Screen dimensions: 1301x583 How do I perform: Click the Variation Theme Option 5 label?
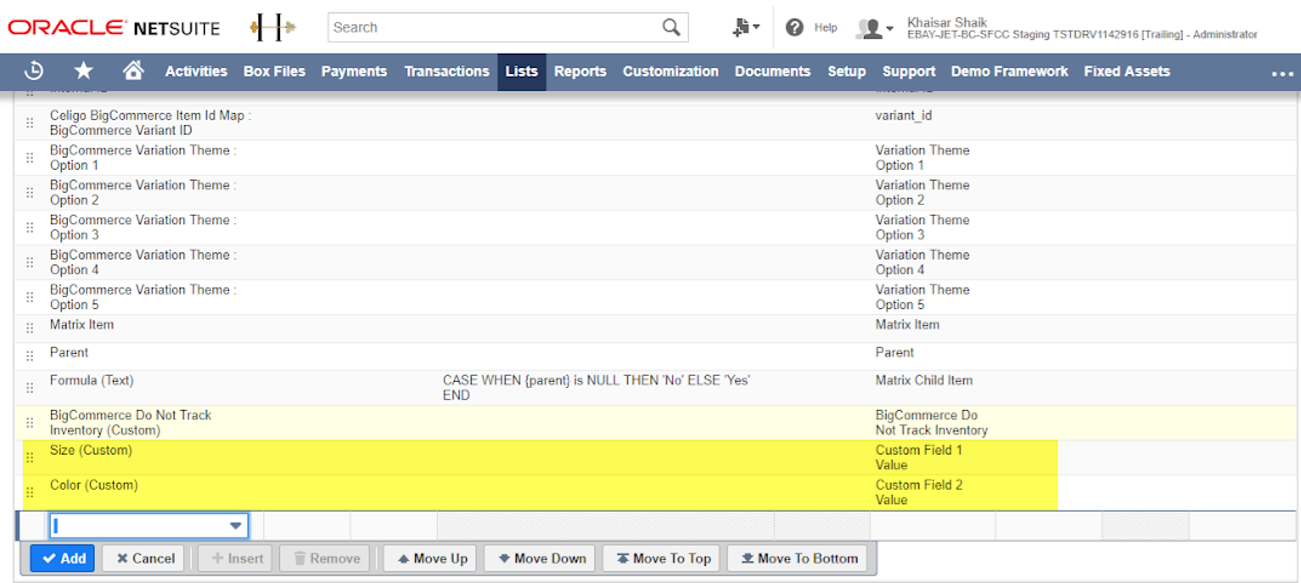click(923, 298)
